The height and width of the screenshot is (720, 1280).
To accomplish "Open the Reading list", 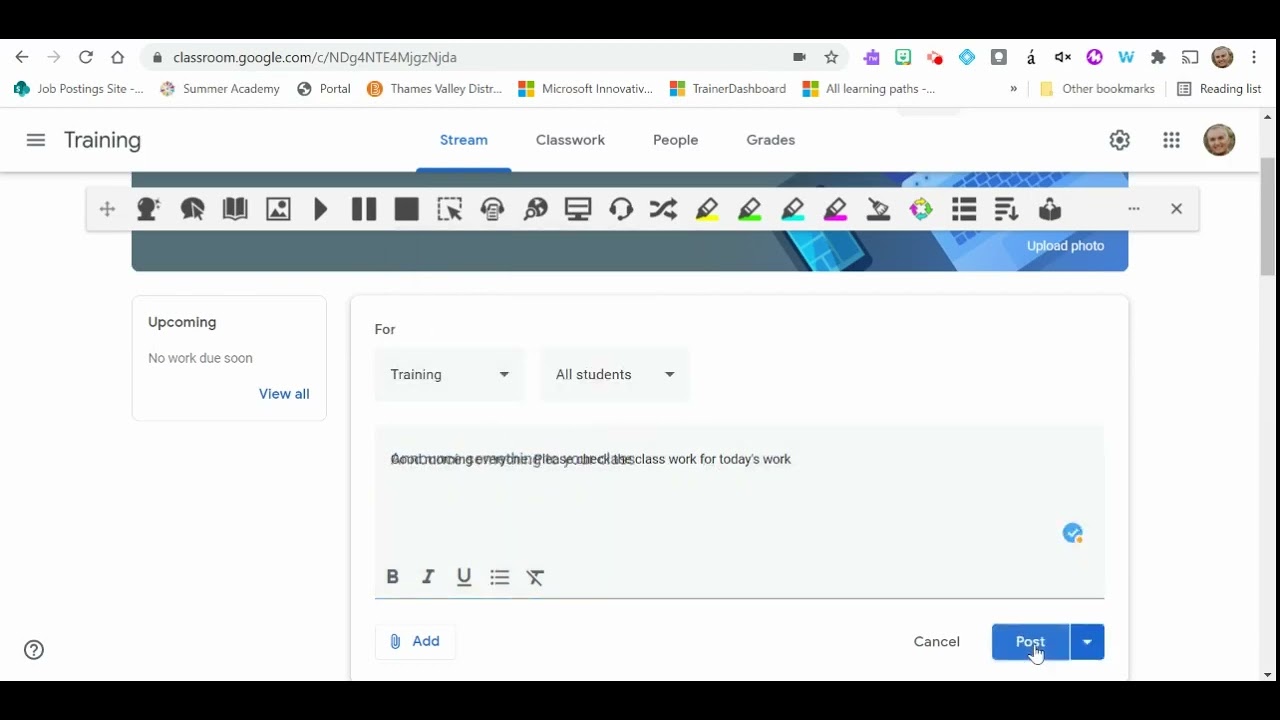I will coord(1219,89).
